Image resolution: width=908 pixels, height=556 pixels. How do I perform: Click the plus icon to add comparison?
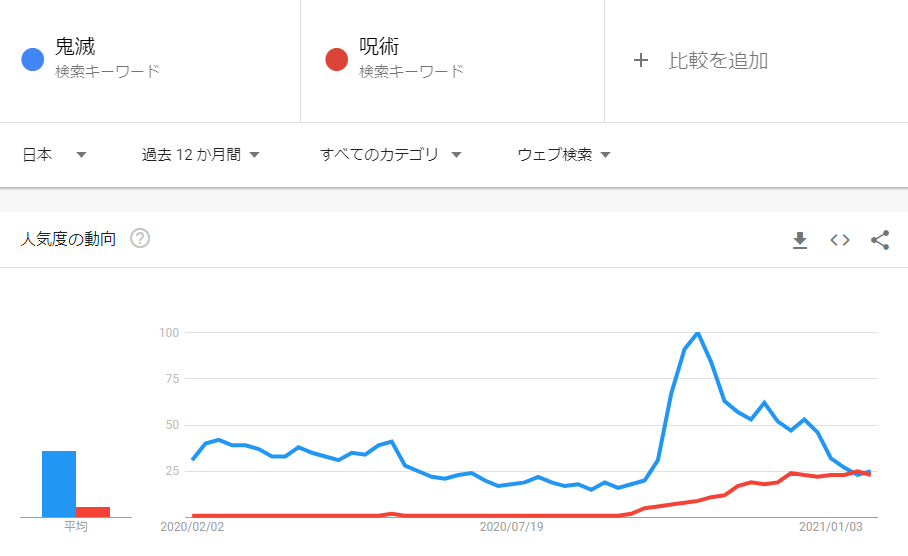tap(640, 60)
